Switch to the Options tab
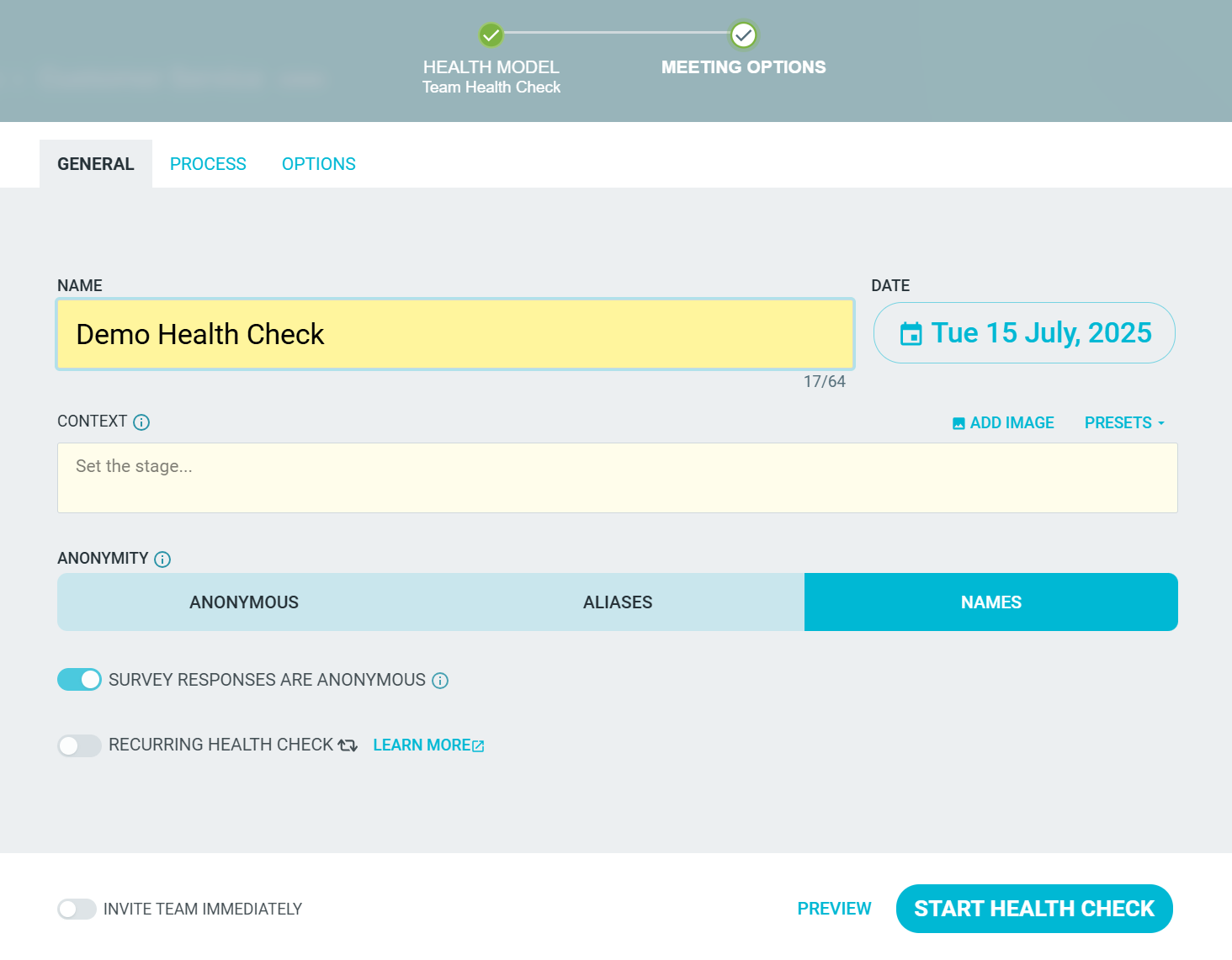The width and height of the screenshot is (1232, 960). (319, 164)
